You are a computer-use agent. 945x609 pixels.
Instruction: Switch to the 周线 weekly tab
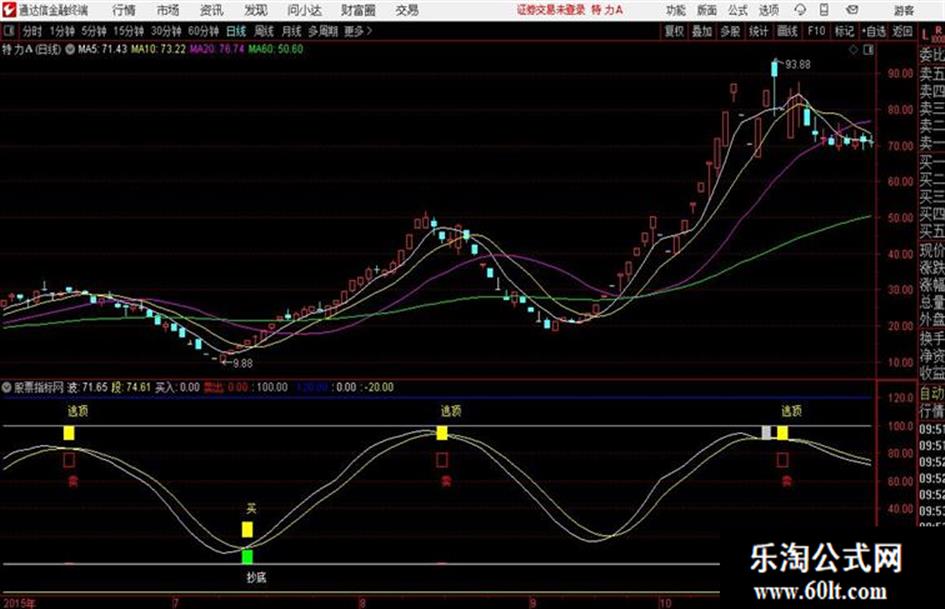point(264,31)
